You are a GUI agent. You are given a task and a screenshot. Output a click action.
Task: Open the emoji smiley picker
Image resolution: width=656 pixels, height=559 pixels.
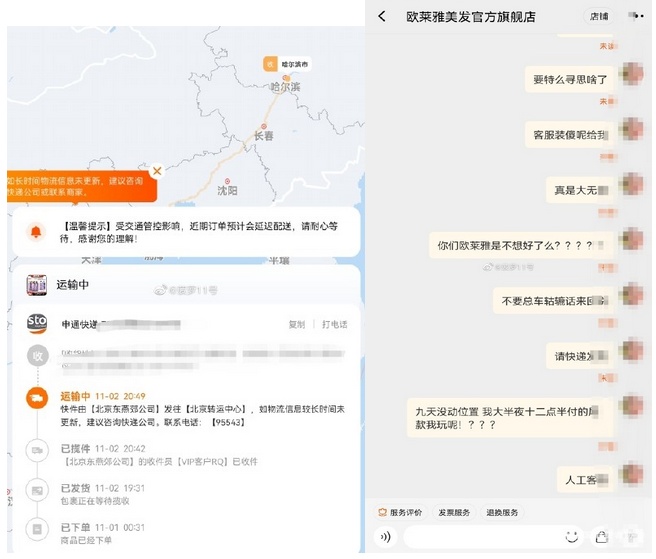tap(571, 536)
